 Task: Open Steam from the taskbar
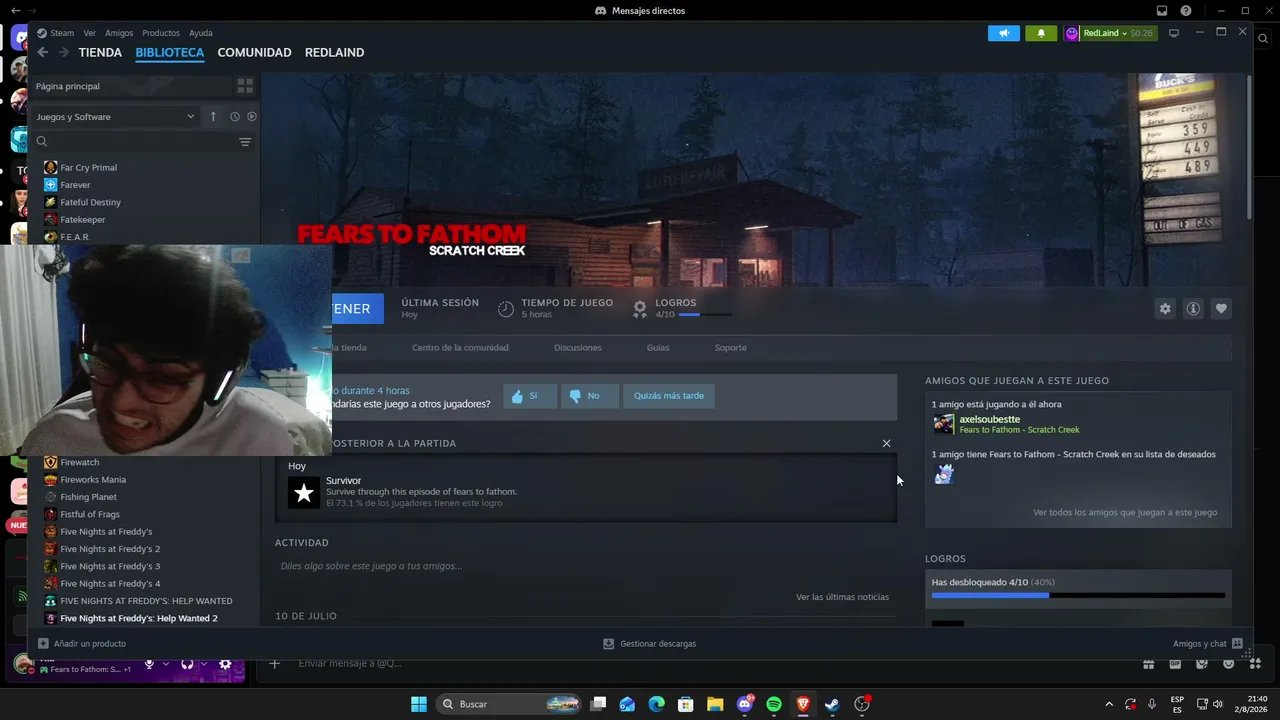[832, 704]
